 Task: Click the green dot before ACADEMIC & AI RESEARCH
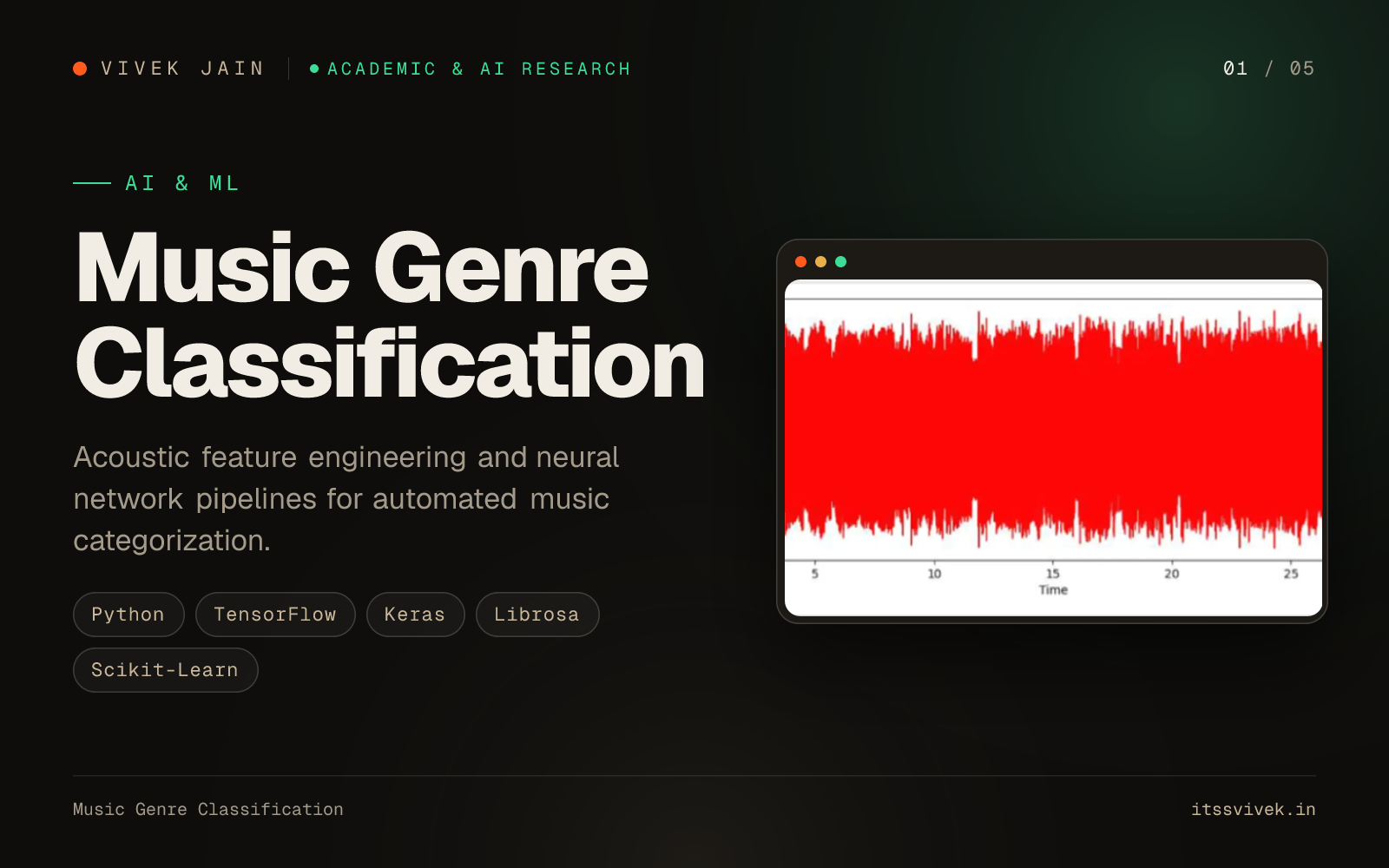pyautogui.click(x=314, y=69)
